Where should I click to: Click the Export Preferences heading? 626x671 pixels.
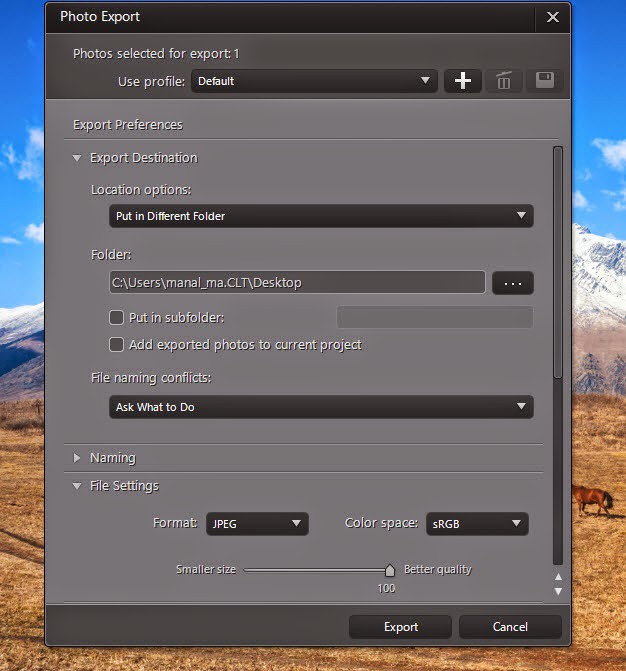pos(128,125)
